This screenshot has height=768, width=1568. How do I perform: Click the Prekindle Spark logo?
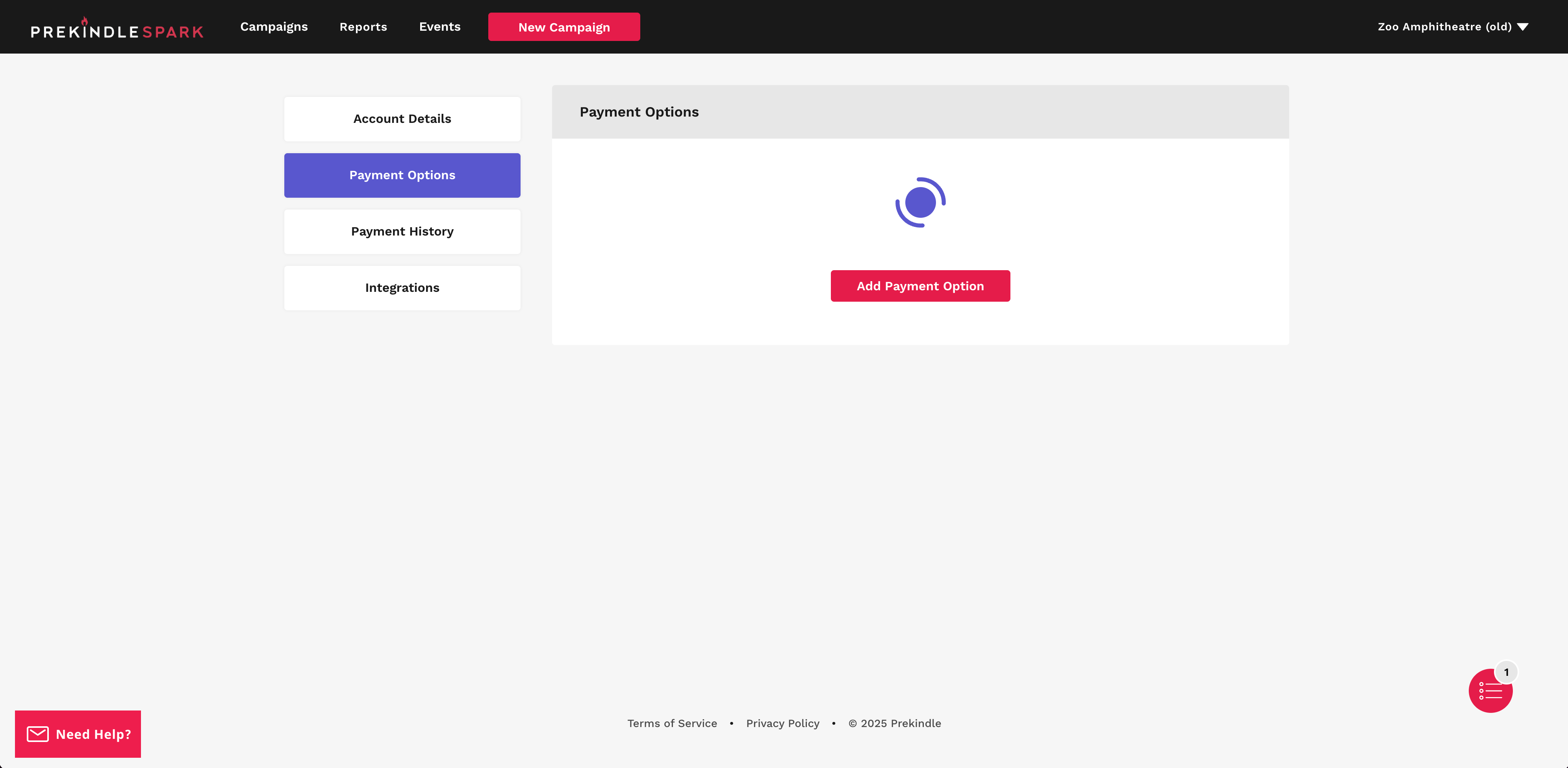pyautogui.click(x=117, y=30)
